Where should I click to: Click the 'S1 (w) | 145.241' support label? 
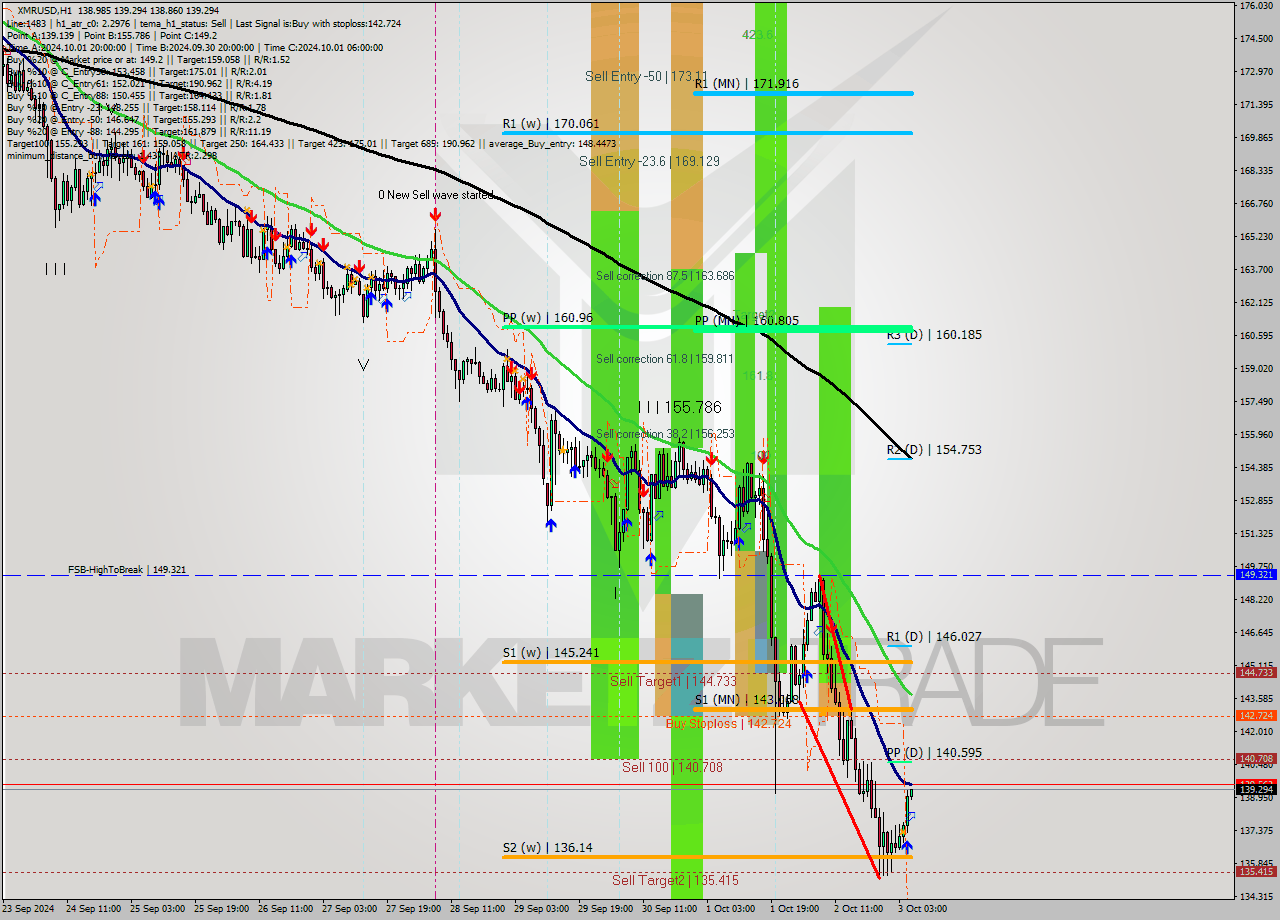point(551,653)
